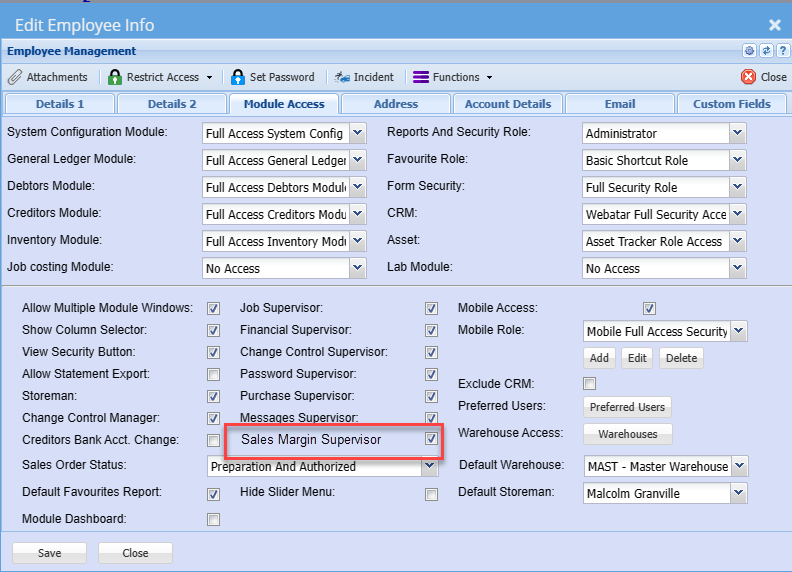Click the red Close icon in toolbar

point(749,77)
